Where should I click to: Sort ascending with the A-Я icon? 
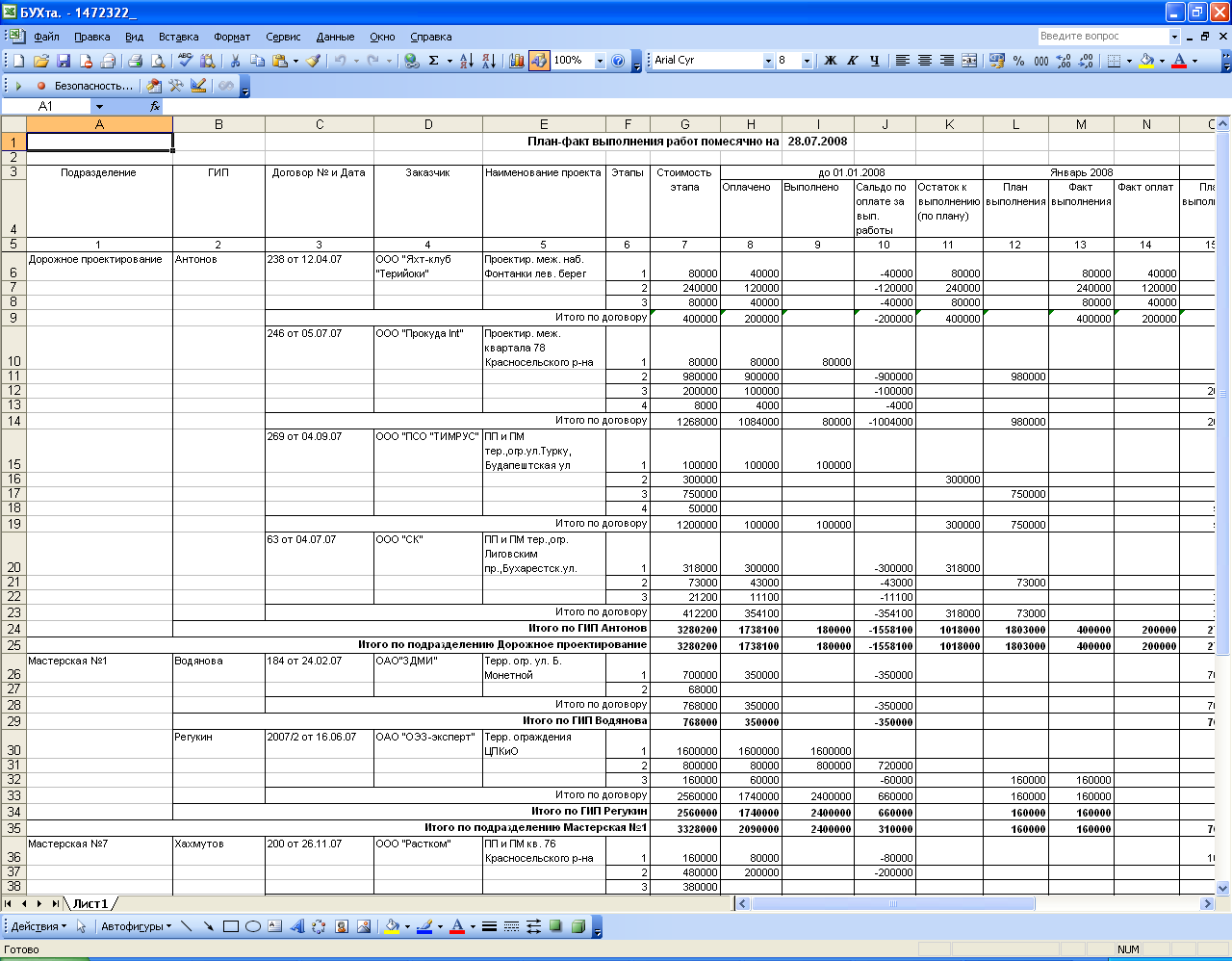tap(467, 61)
